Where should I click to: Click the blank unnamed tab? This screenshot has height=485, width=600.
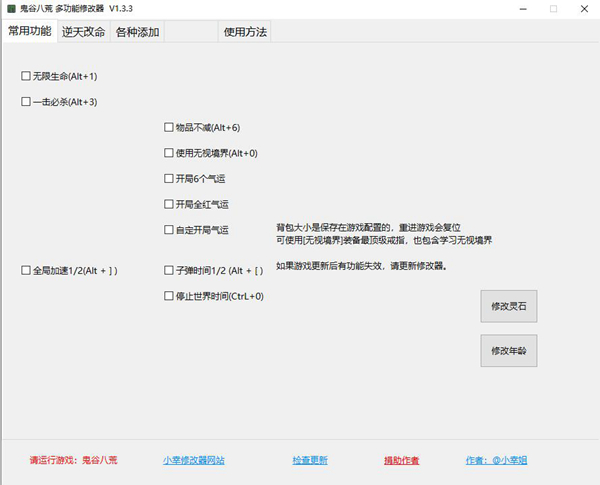click(191, 32)
